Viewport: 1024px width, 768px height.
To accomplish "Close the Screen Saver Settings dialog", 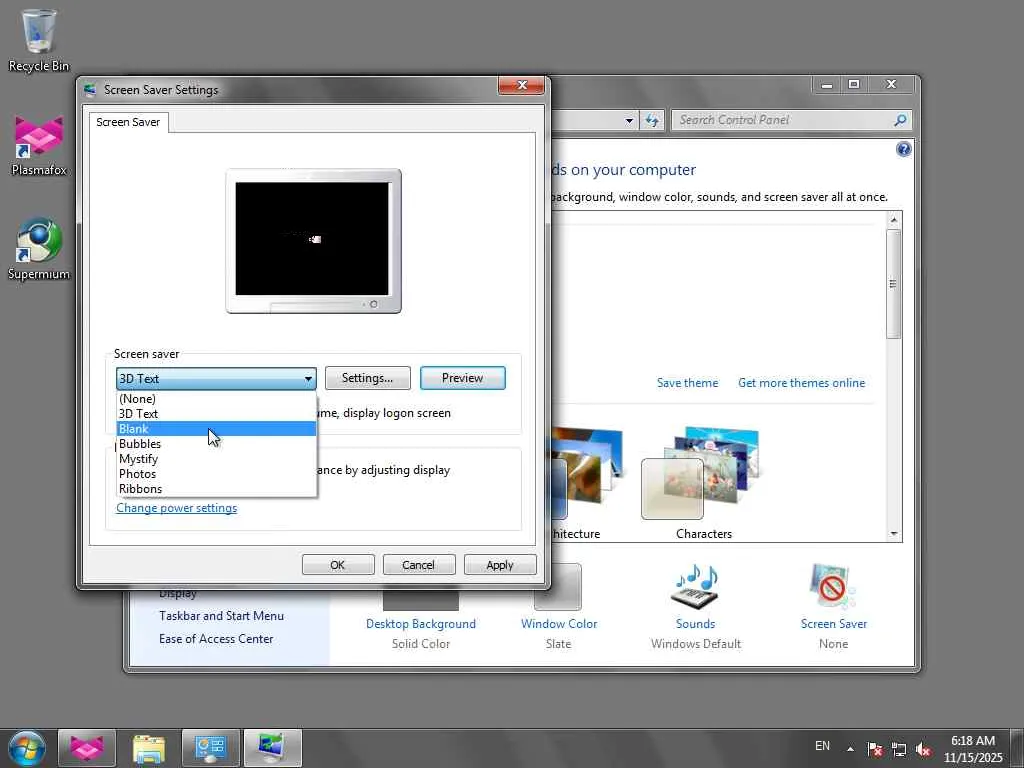I will (x=521, y=86).
